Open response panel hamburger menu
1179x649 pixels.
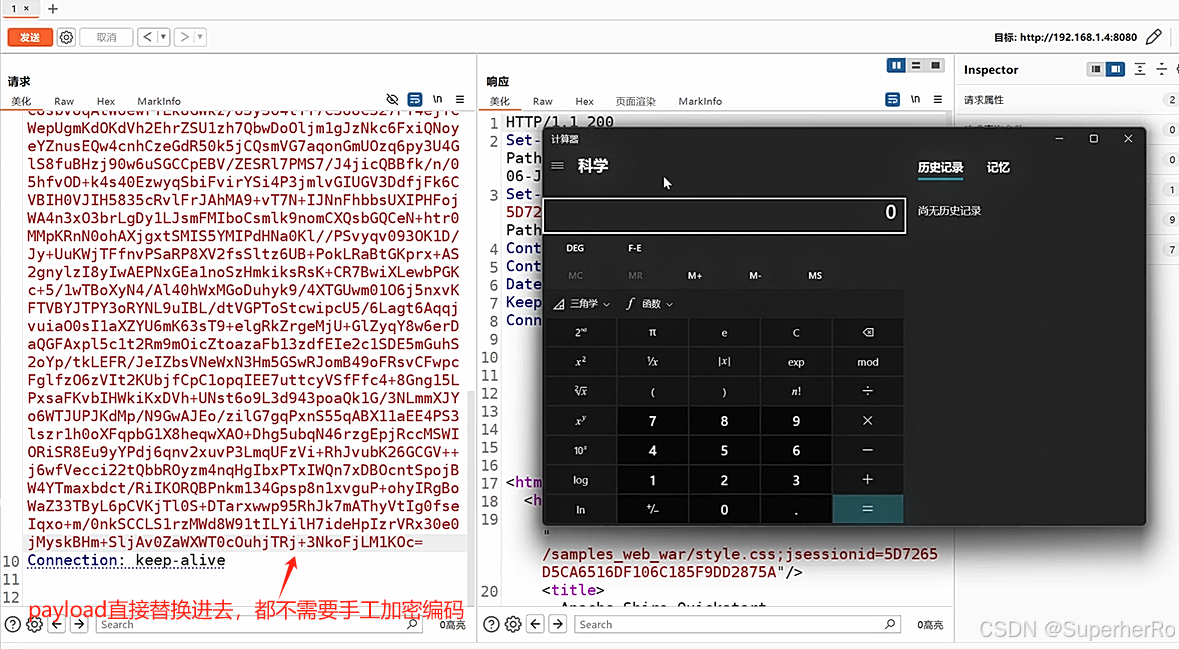(938, 99)
